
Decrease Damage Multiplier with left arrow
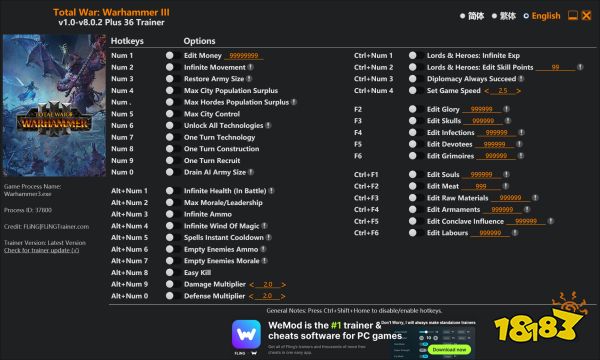click(x=251, y=285)
